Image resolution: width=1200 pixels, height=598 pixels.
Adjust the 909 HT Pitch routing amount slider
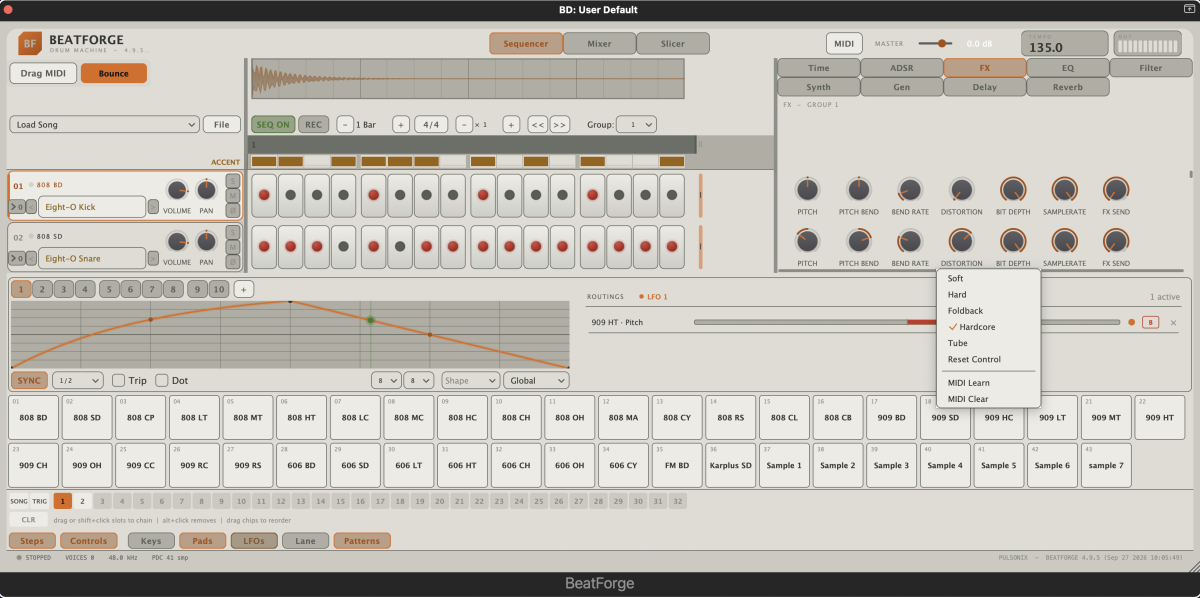pyautogui.click(x=907, y=322)
